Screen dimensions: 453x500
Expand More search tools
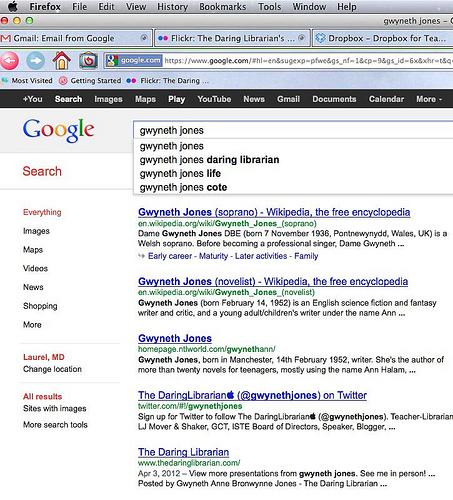[55, 425]
